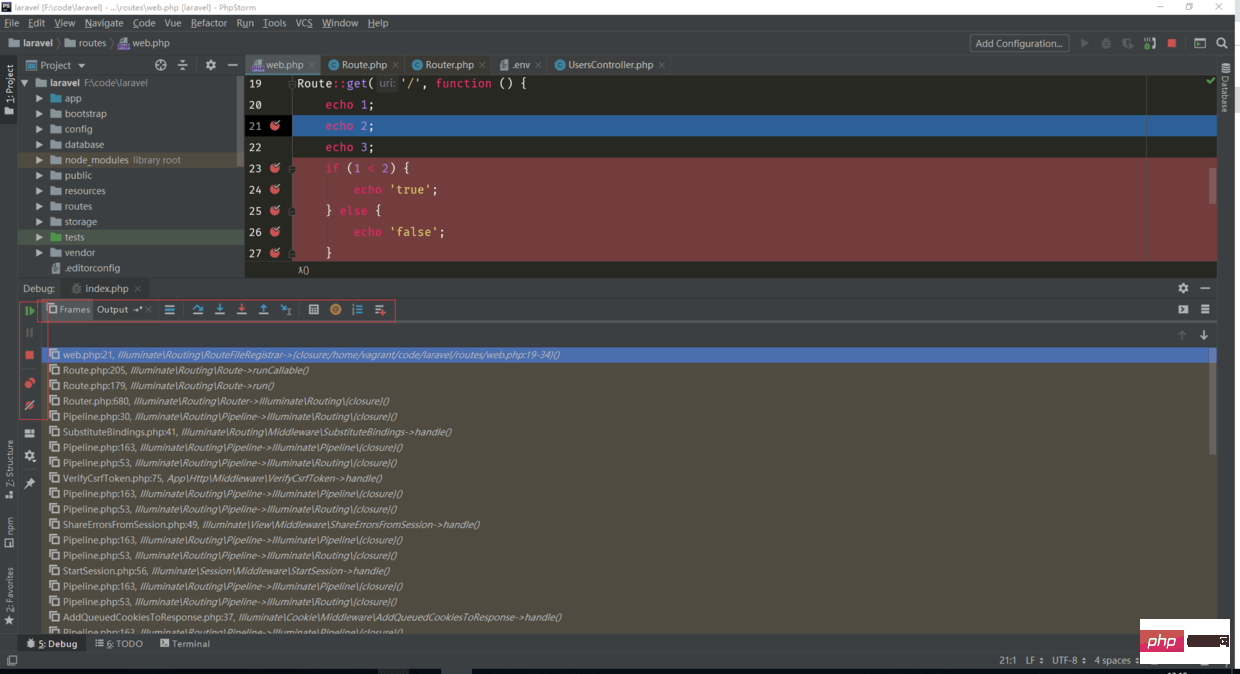The image size is (1240, 674).
Task: Select Route.php:205 runCallable frame
Action: tap(186, 370)
